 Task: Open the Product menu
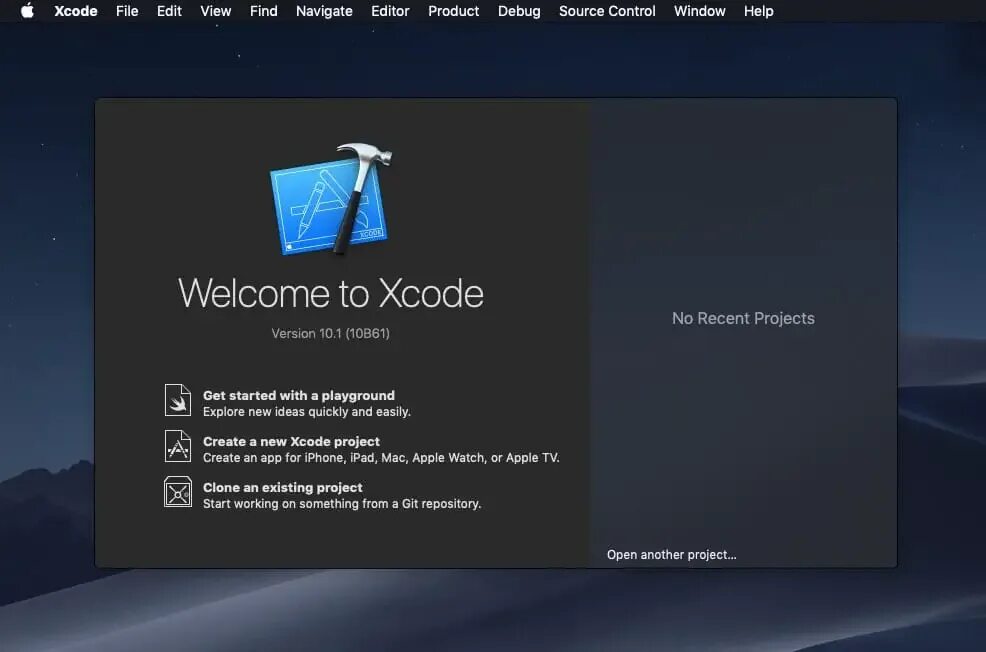453,11
